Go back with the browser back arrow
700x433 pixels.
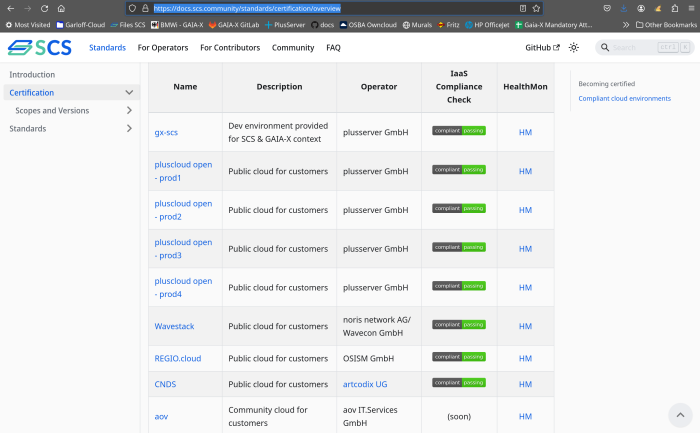[x=11, y=8]
